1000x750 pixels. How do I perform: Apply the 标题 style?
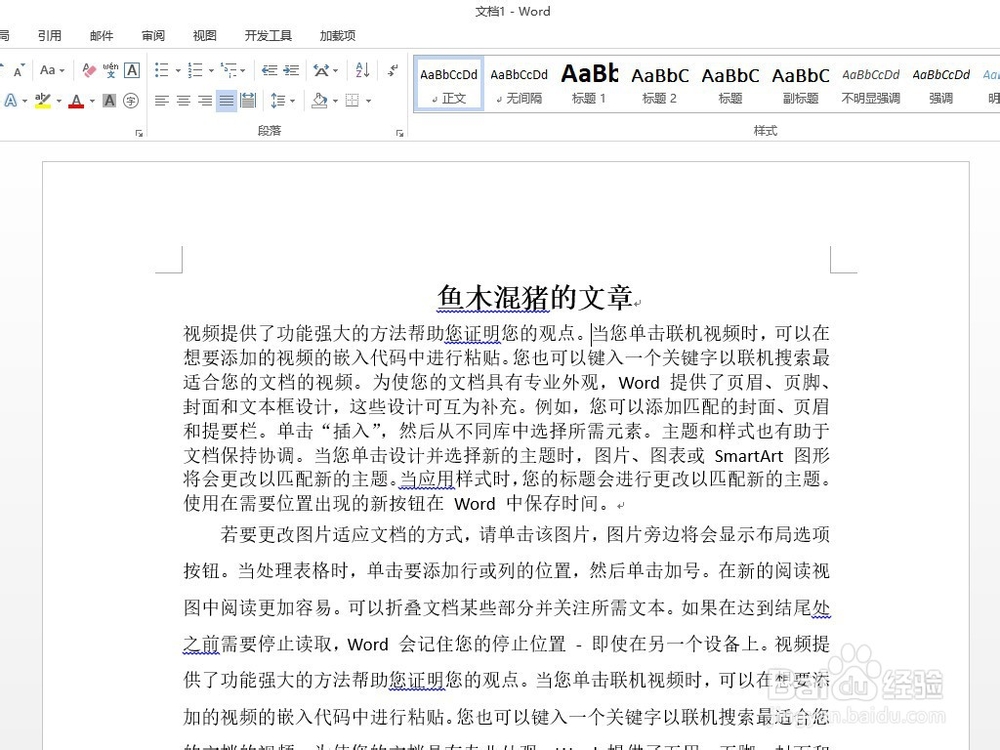730,84
